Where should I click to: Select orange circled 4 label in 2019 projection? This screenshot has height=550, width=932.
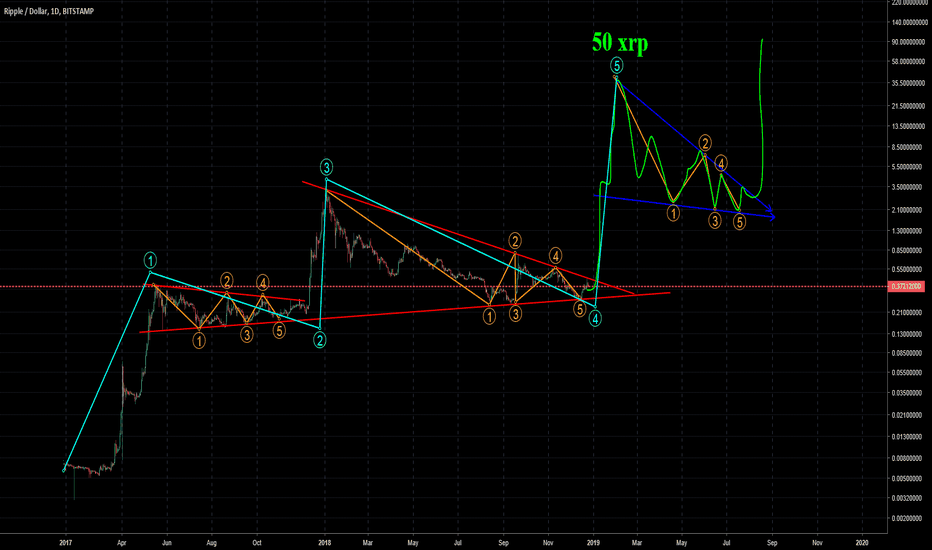[721, 163]
